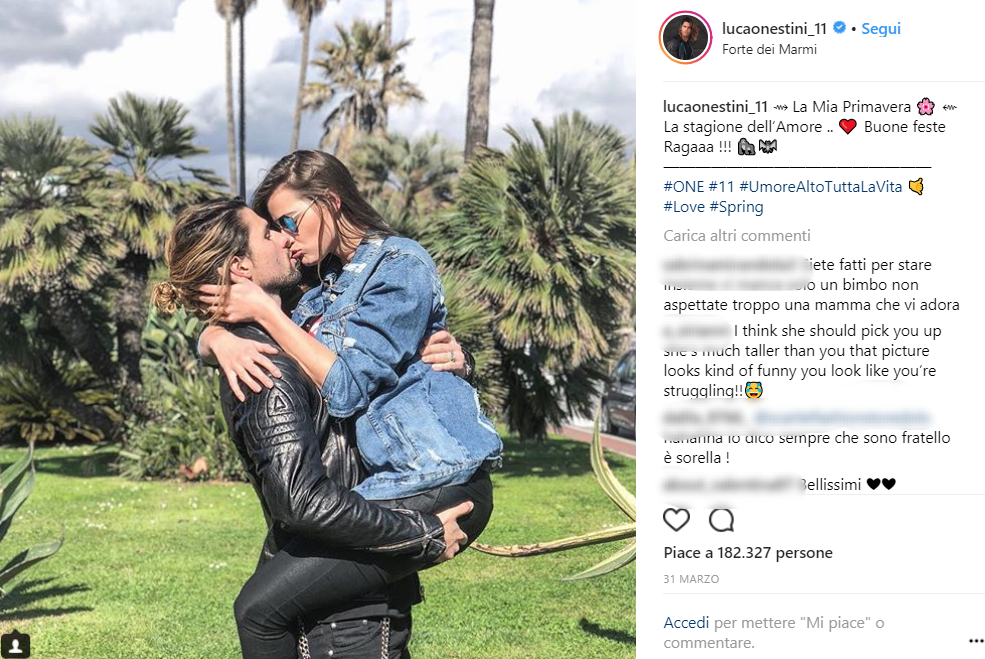Screen dimensions: 985x659
Task: Open the #11 hashtag
Action: click(x=721, y=187)
